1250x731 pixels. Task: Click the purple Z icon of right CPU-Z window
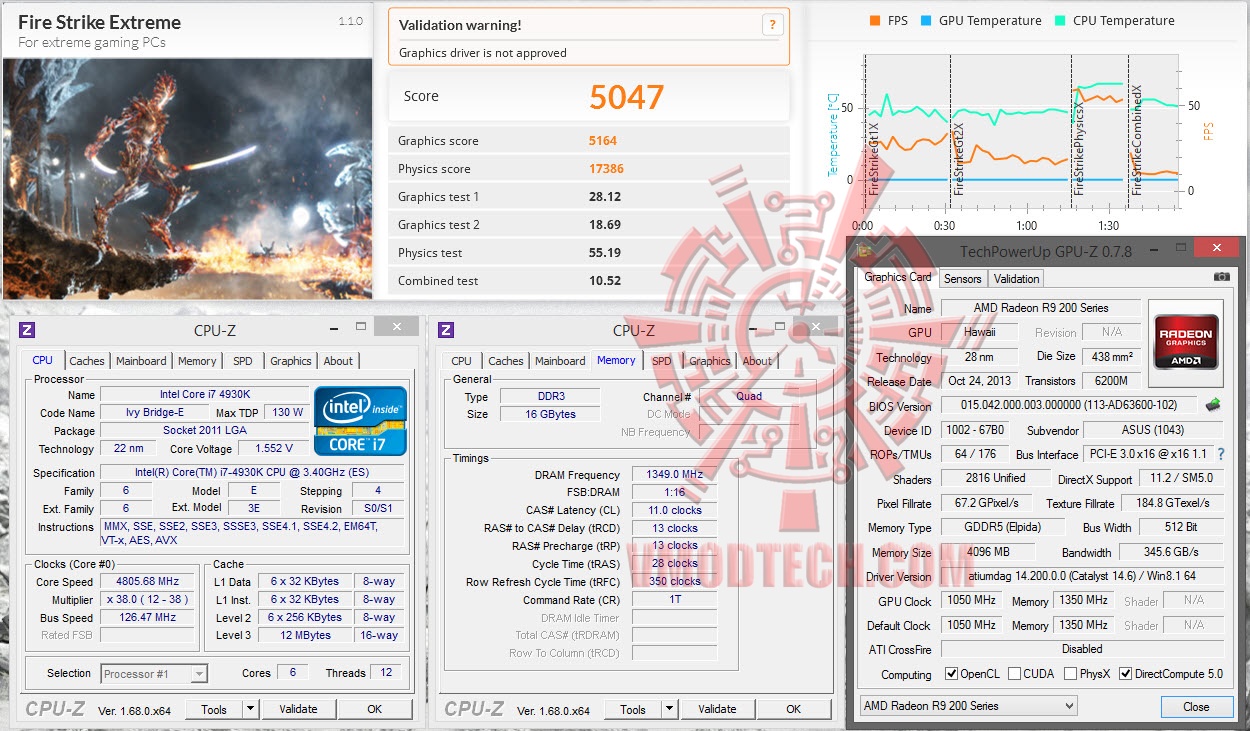pos(446,330)
